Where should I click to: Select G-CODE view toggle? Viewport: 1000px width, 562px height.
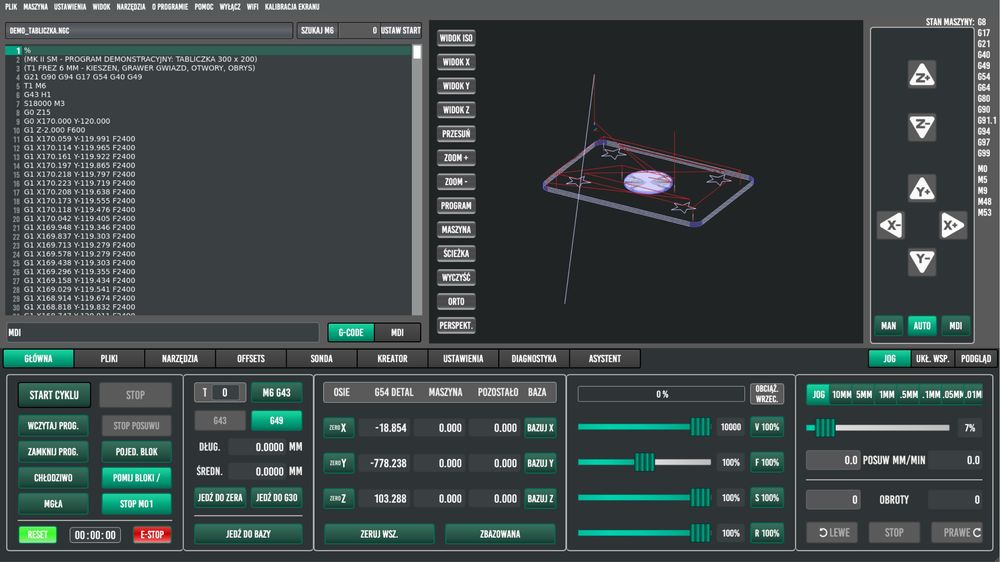[351, 332]
